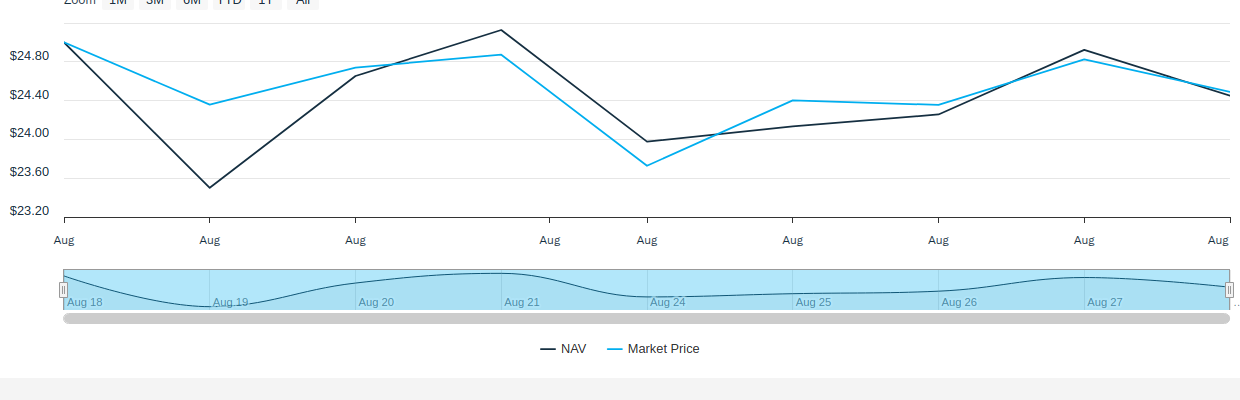This screenshot has width=1240, height=400.
Task: Select the 1M zoom range button
Action: [117, 3]
